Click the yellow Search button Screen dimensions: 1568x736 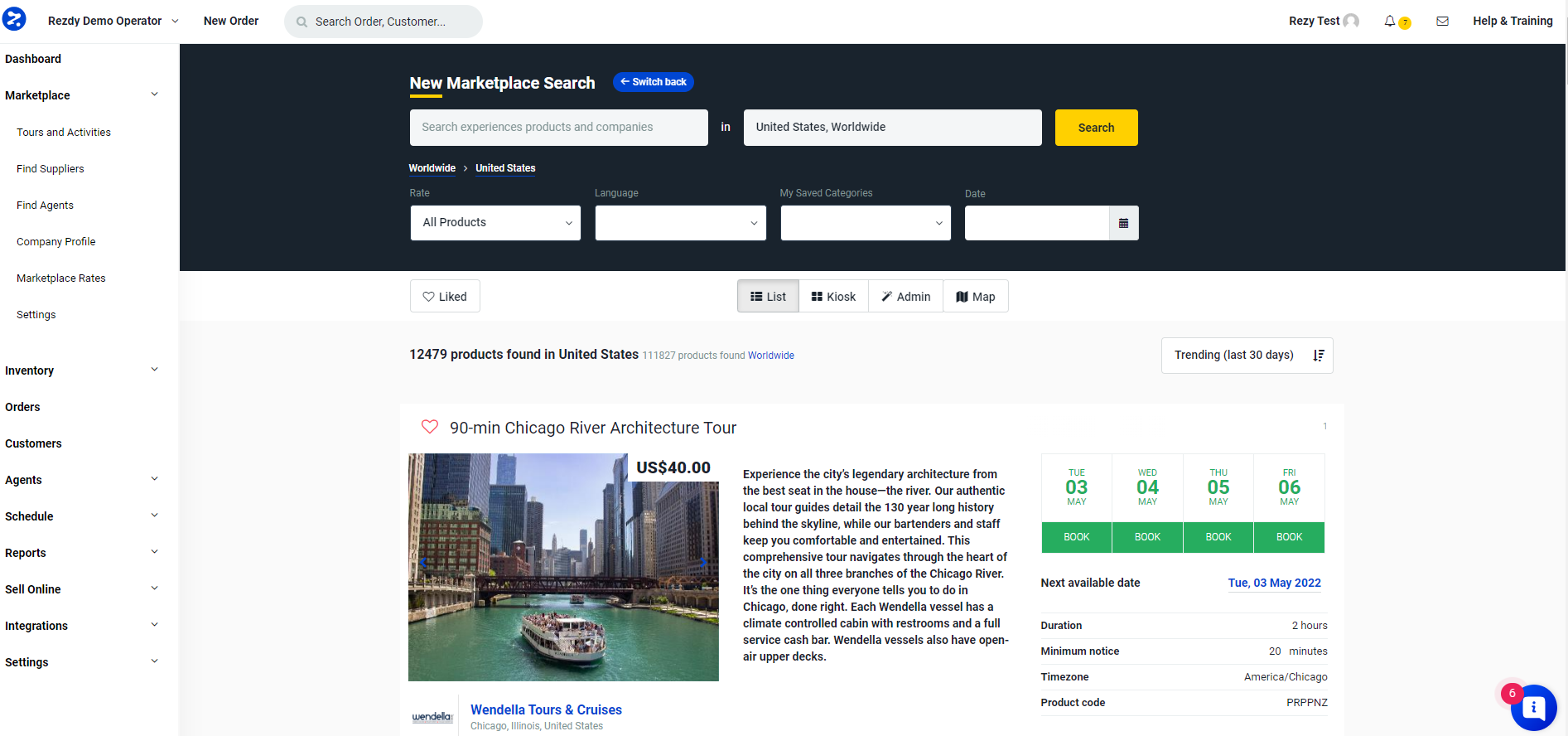[x=1096, y=128]
